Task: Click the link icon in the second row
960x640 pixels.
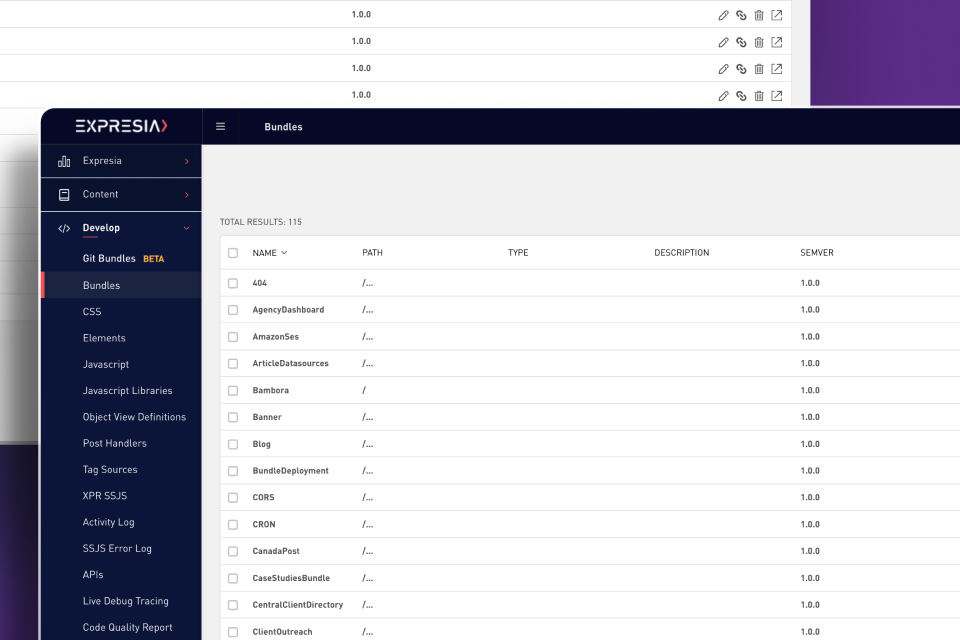Action: [x=741, y=42]
